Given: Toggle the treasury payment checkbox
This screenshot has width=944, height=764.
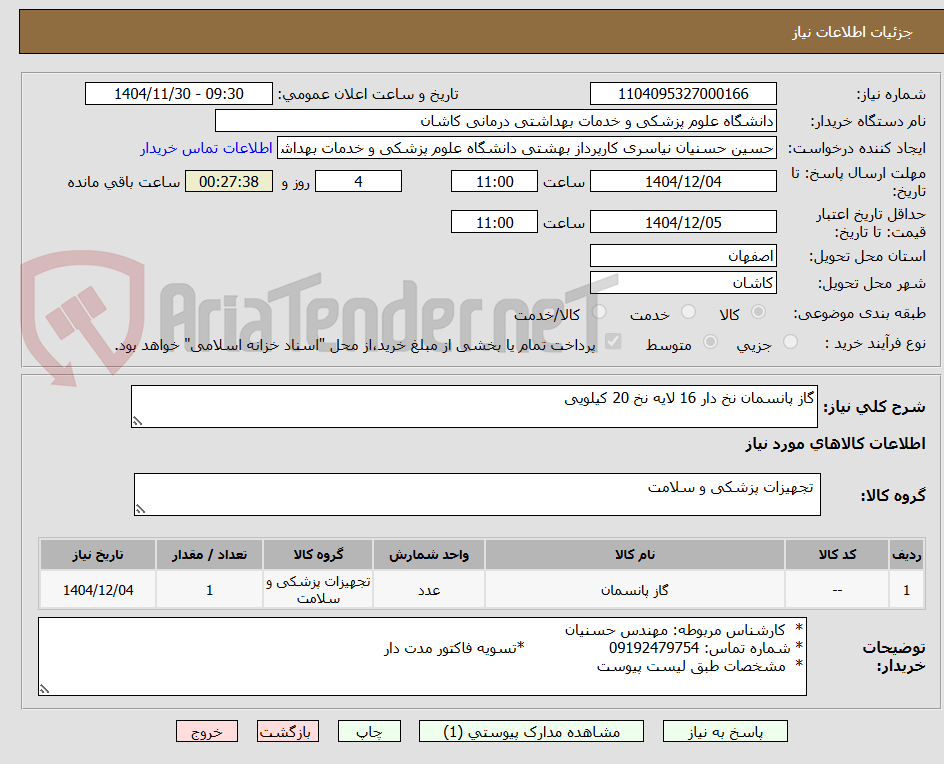Looking at the screenshot, I should point(613,342).
